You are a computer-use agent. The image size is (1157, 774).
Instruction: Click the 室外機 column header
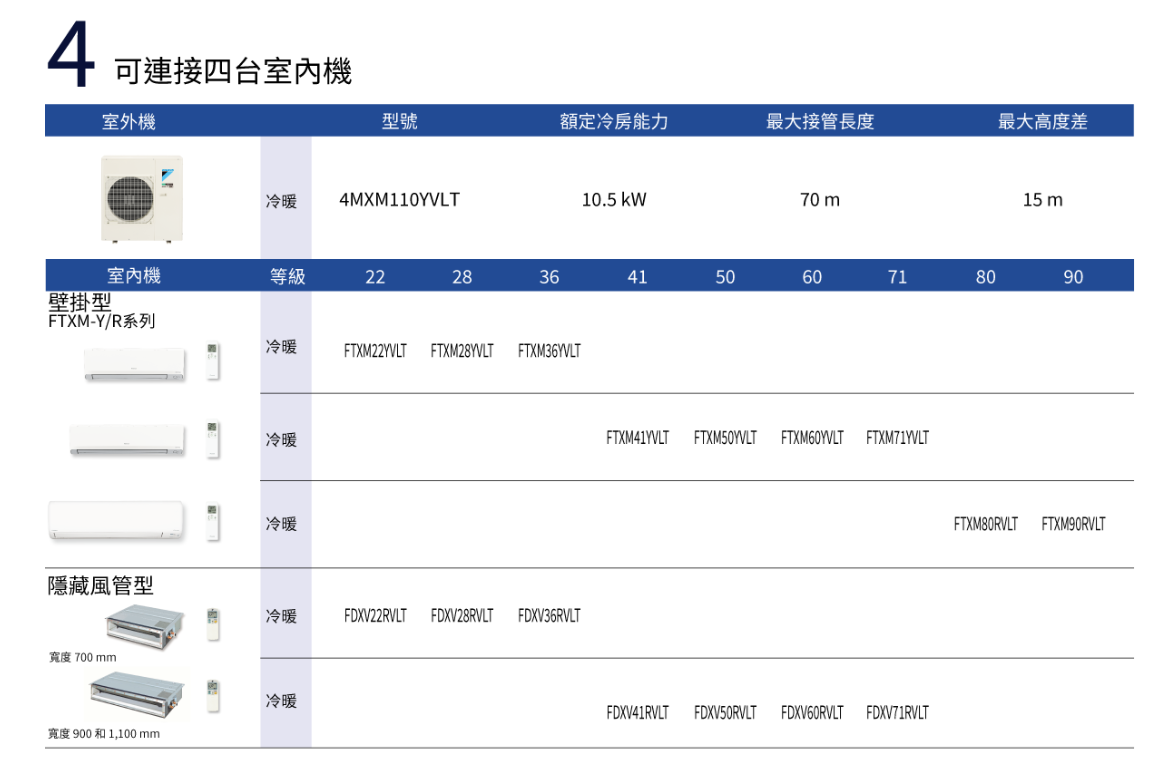(129, 122)
